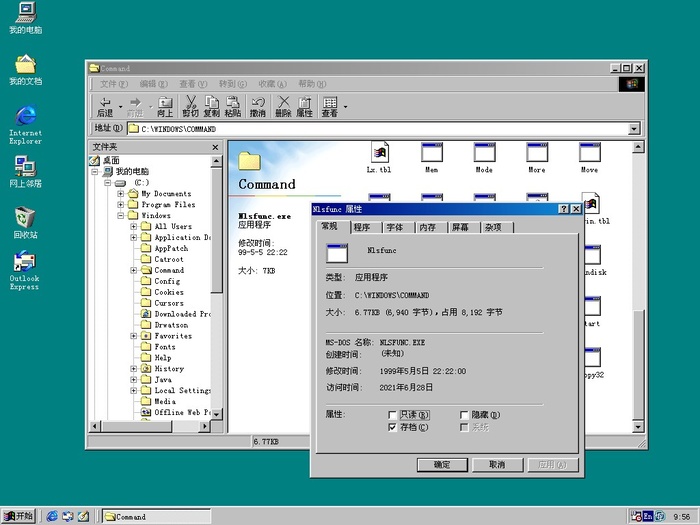Click the Back (后退) toolbar icon
This screenshot has height=525, width=700.
(104, 106)
